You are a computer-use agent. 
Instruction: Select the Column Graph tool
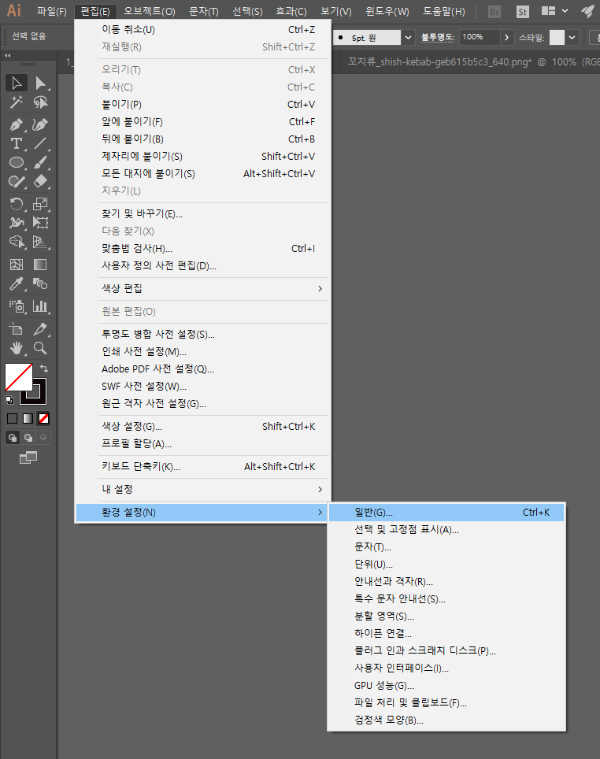(41, 306)
